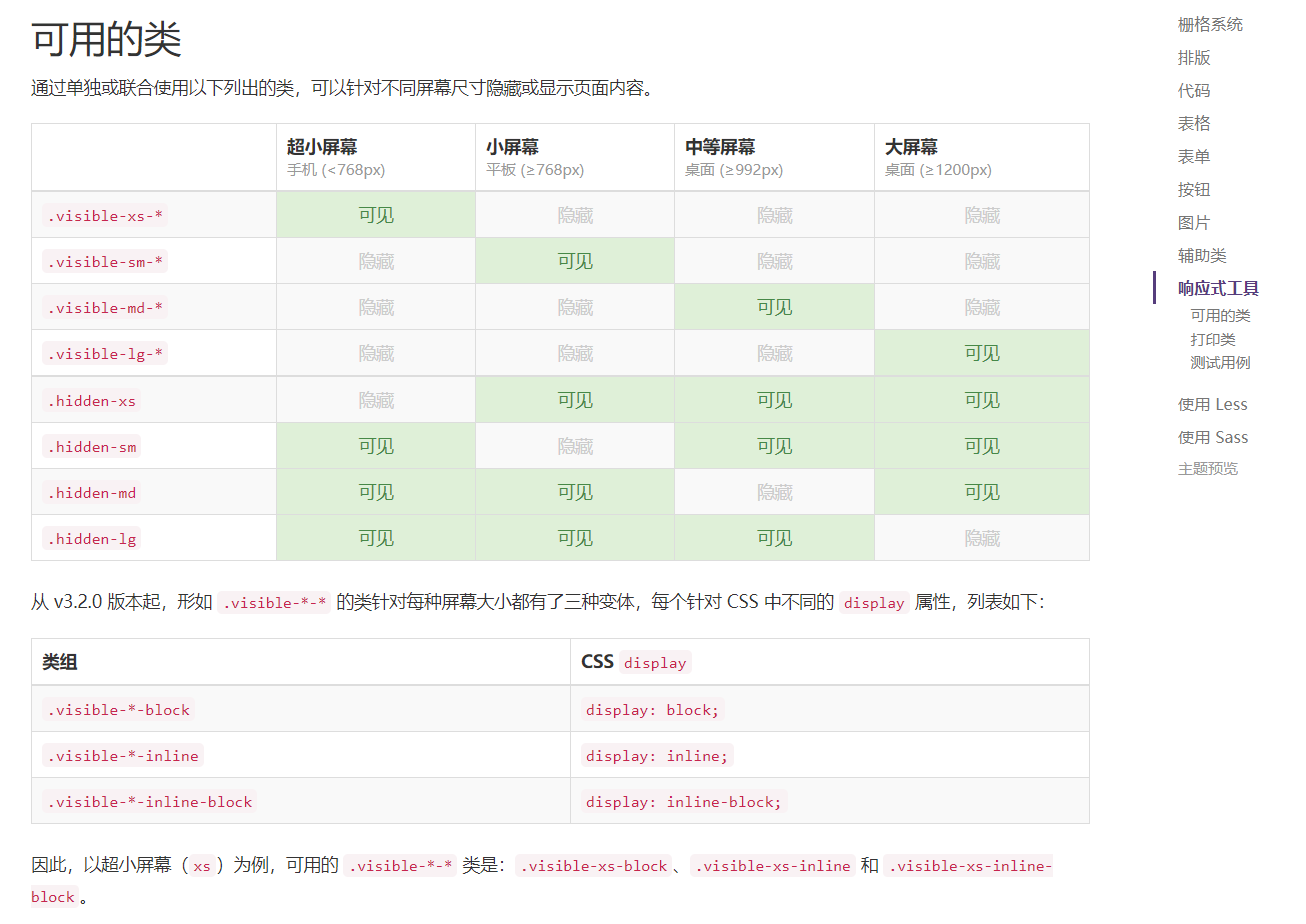Click 可见 cell in .visible-md-* row
This screenshot has width=1306, height=924.
(x=775, y=307)
